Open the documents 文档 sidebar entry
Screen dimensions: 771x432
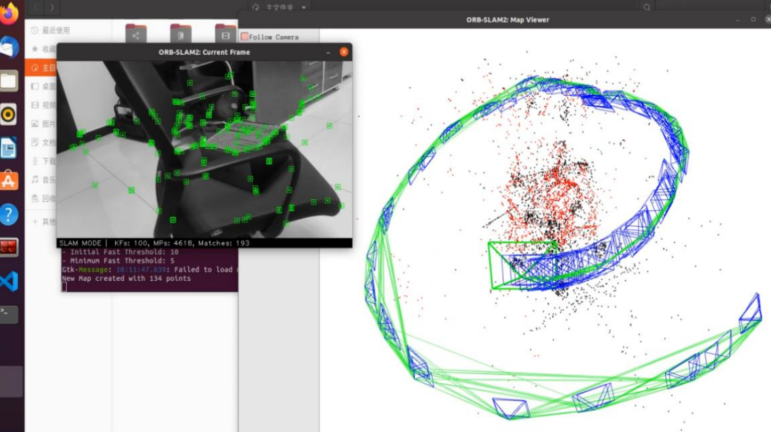point(44,143)
